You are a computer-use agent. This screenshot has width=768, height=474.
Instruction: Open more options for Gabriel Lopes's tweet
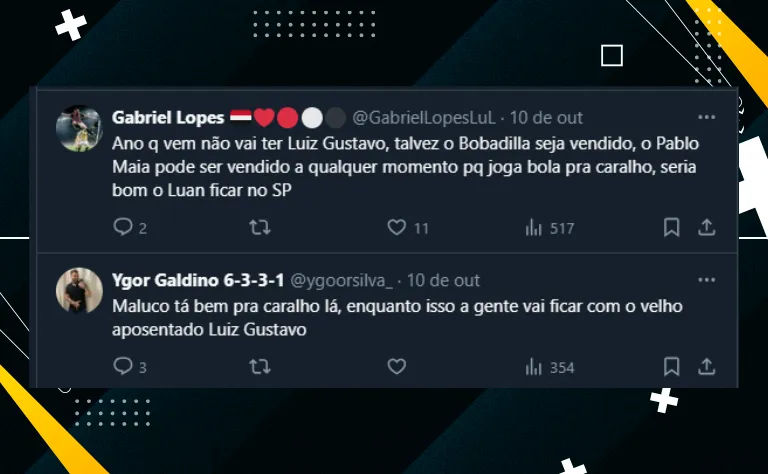point(706,117)
